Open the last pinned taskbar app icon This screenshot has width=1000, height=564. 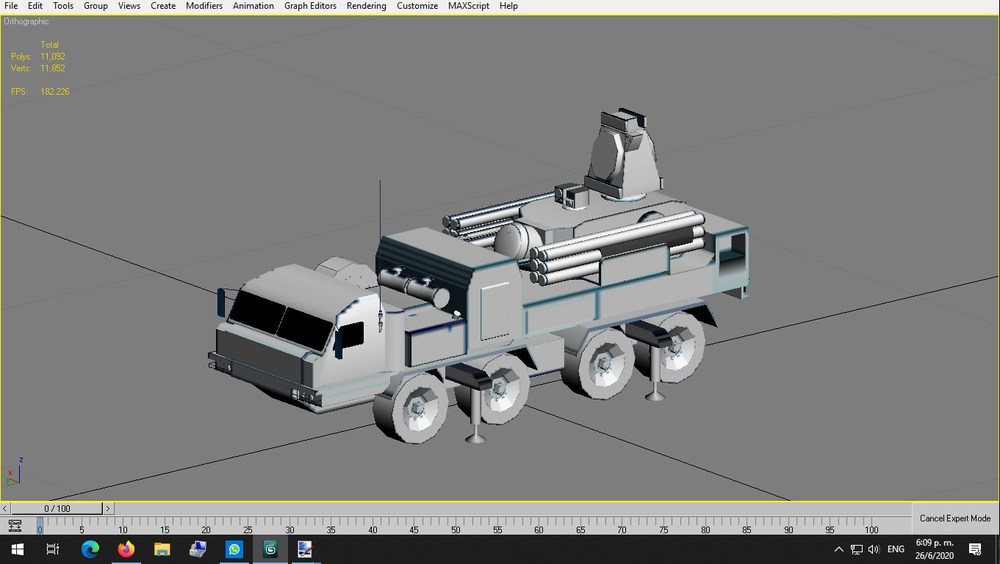click(305, 549)
